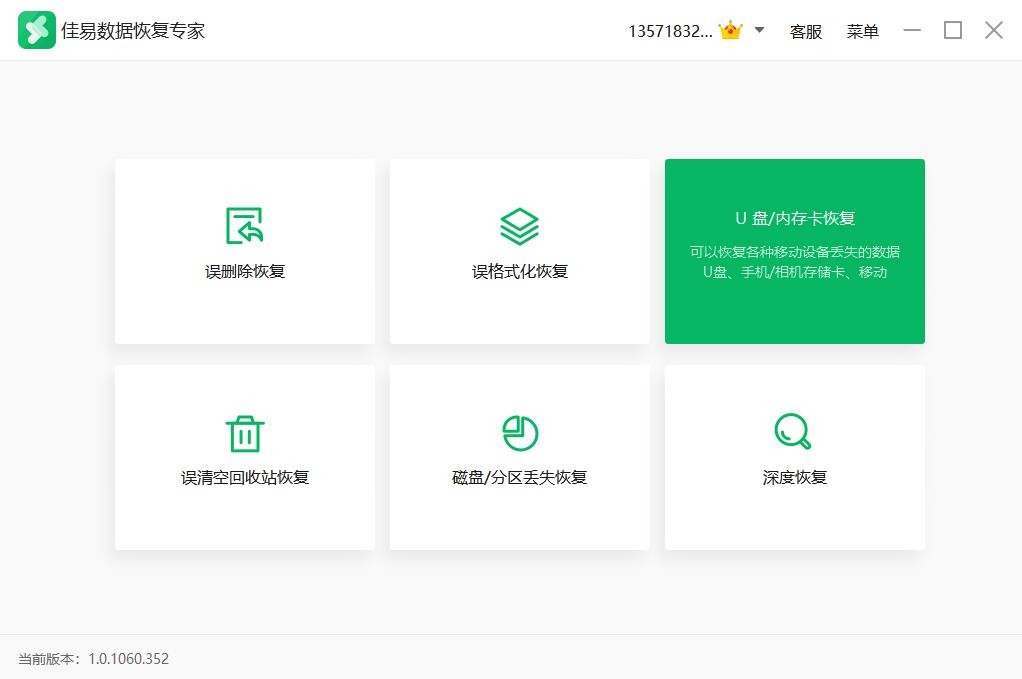Minimize the data recovery window
Viewport: 1022px width, 679px height.
[912, 31]
